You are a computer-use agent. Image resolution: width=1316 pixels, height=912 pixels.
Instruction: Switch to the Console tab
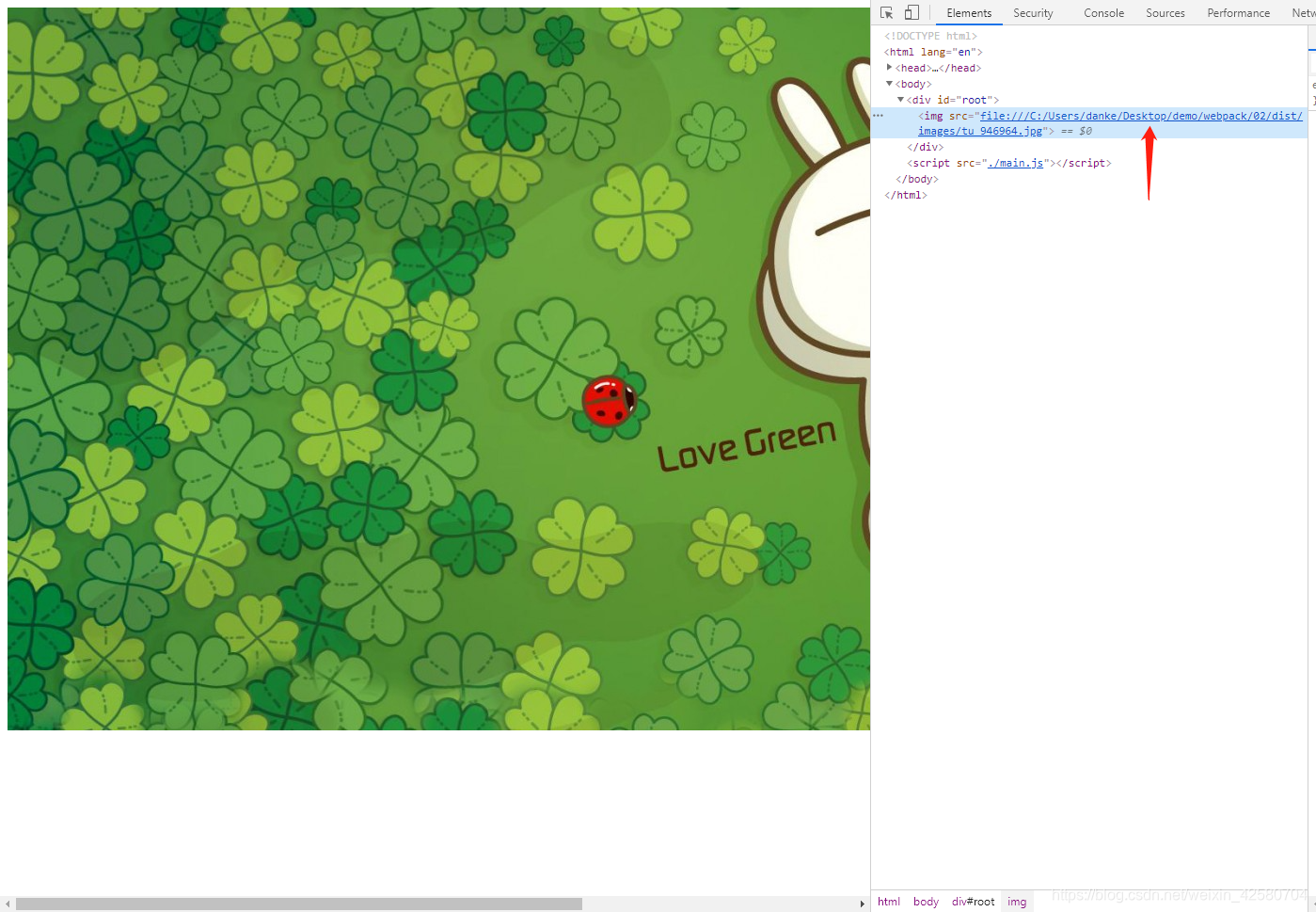coord(1103,13)
